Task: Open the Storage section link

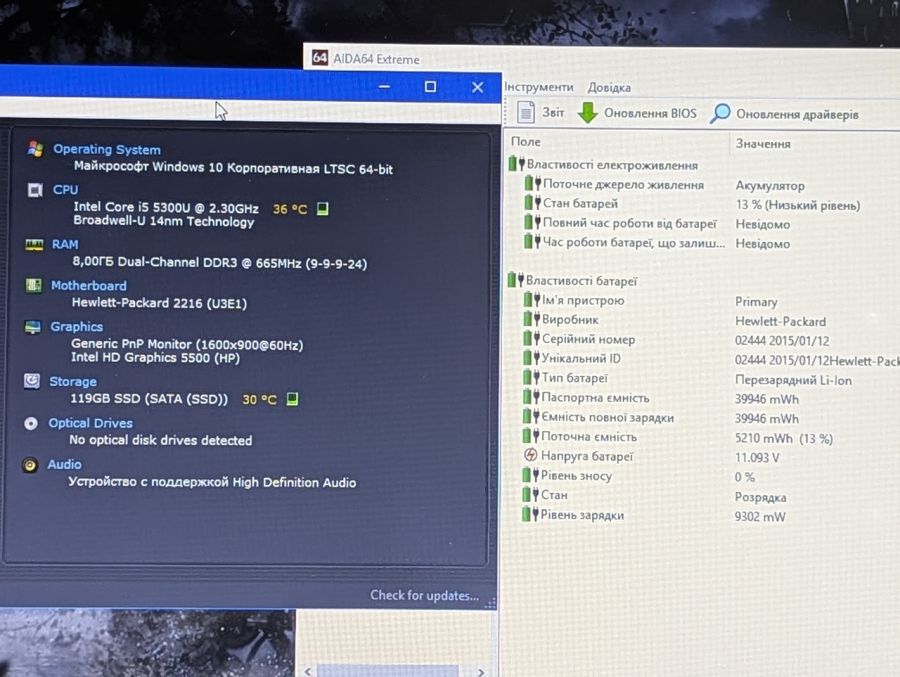Action: click(73, 381)
